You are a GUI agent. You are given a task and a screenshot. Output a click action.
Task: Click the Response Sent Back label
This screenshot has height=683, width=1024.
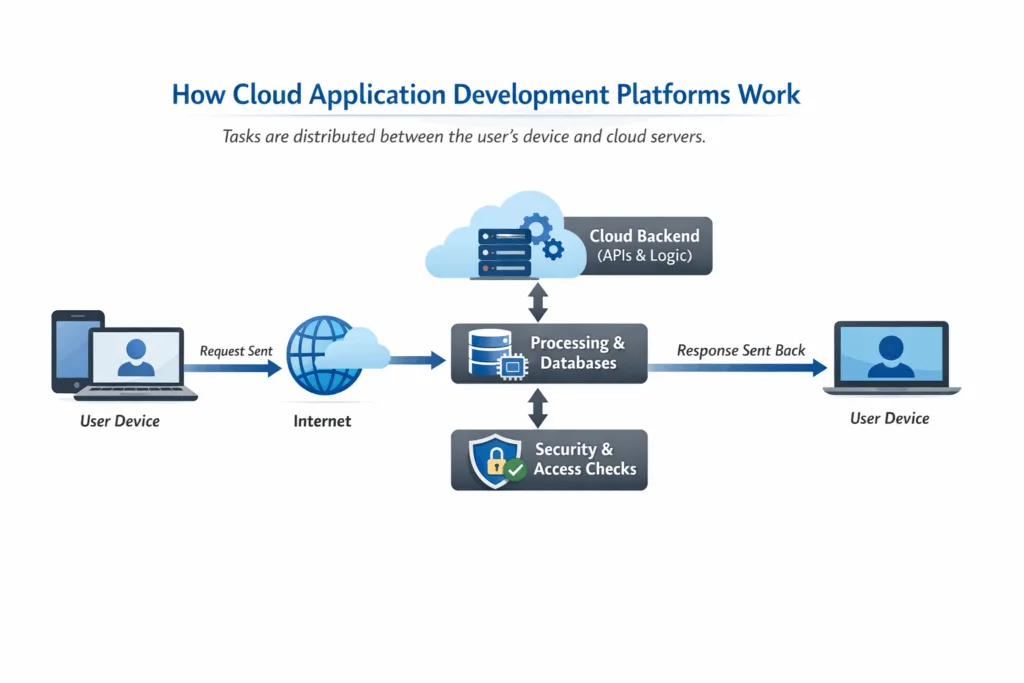[740, 350]
